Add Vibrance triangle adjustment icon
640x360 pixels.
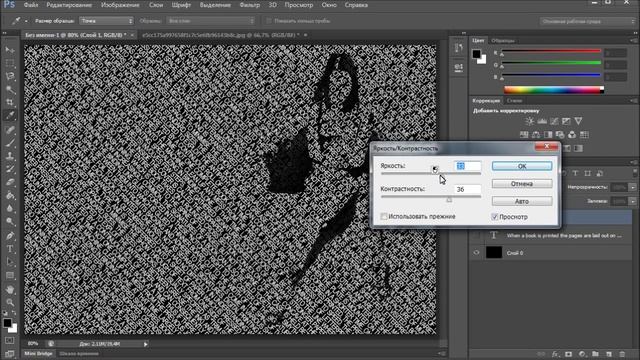pos(578,121)
